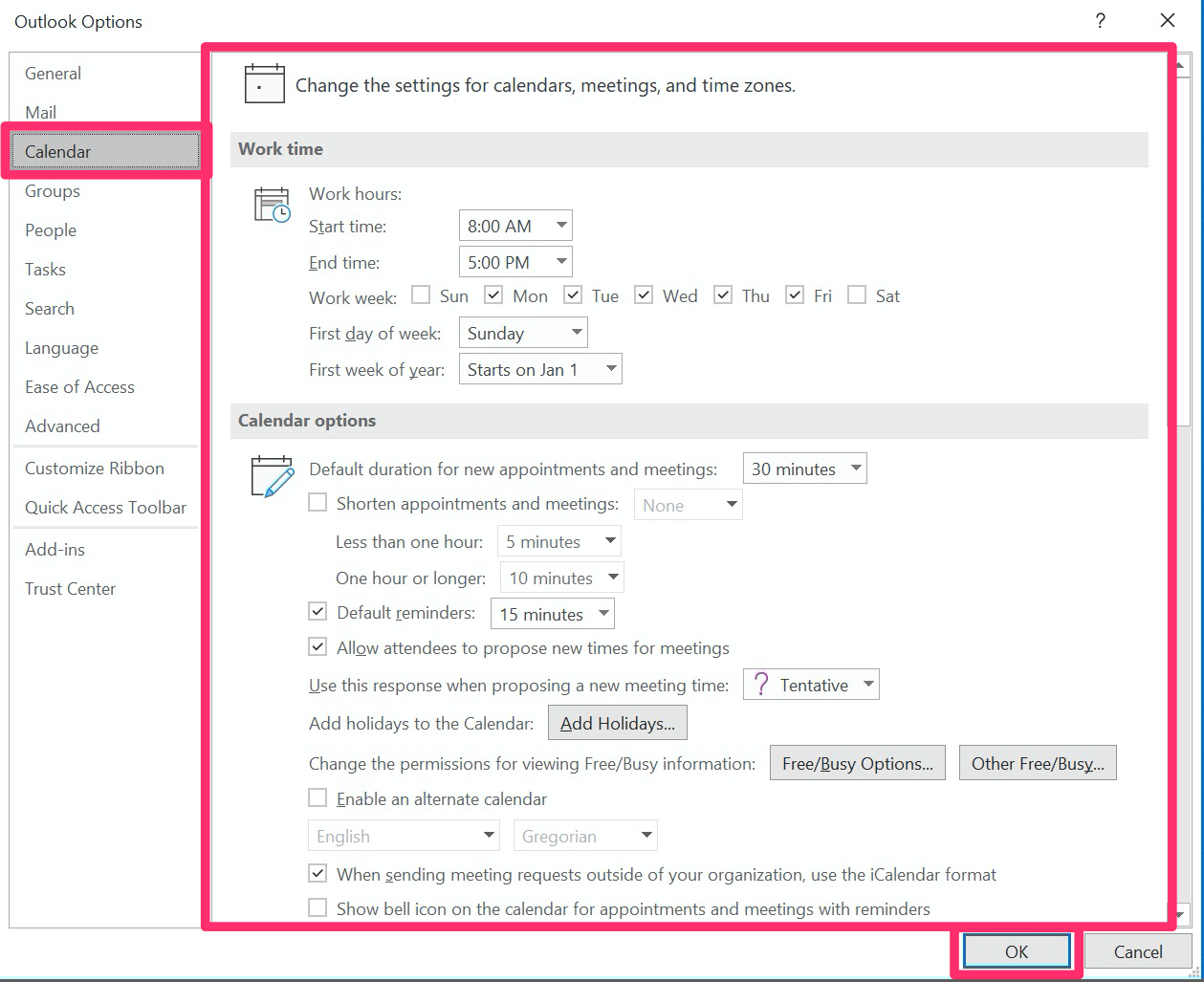Open the Shorten appointments None dropdown
This screenshot has height=982, width=1204.
coord(689,505)
